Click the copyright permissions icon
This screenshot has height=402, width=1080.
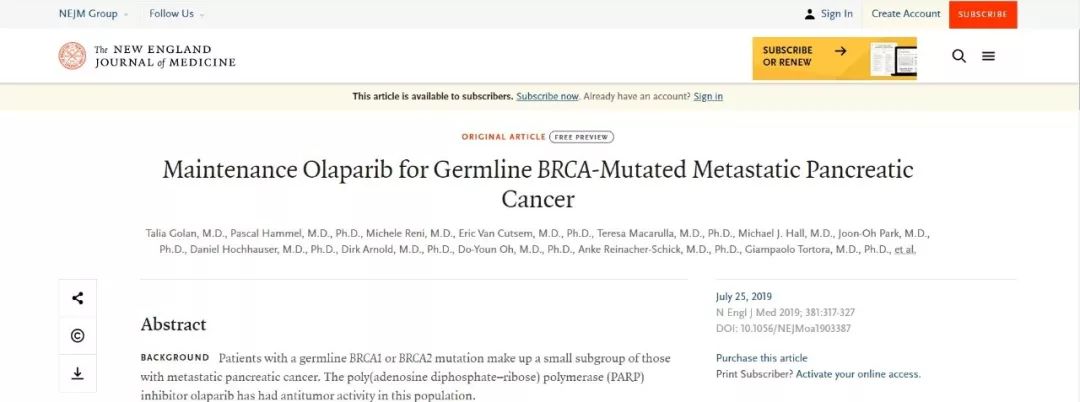tap(77, 336)
